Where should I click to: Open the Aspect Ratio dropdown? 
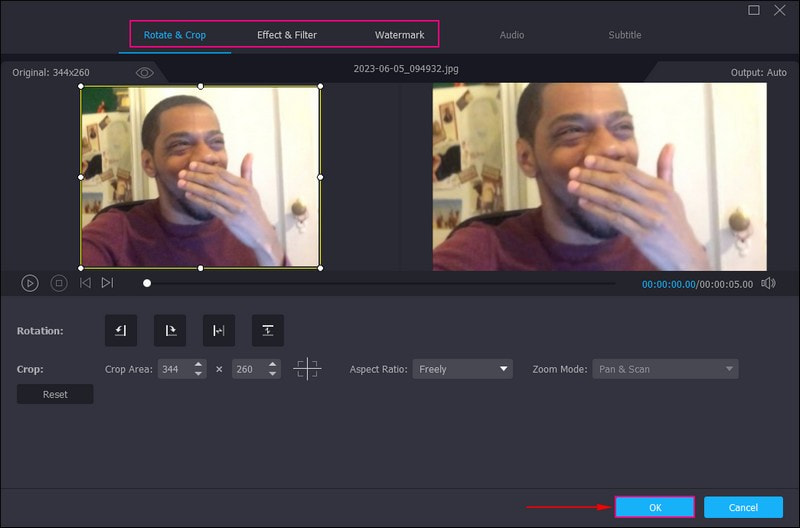click(463, 369)
